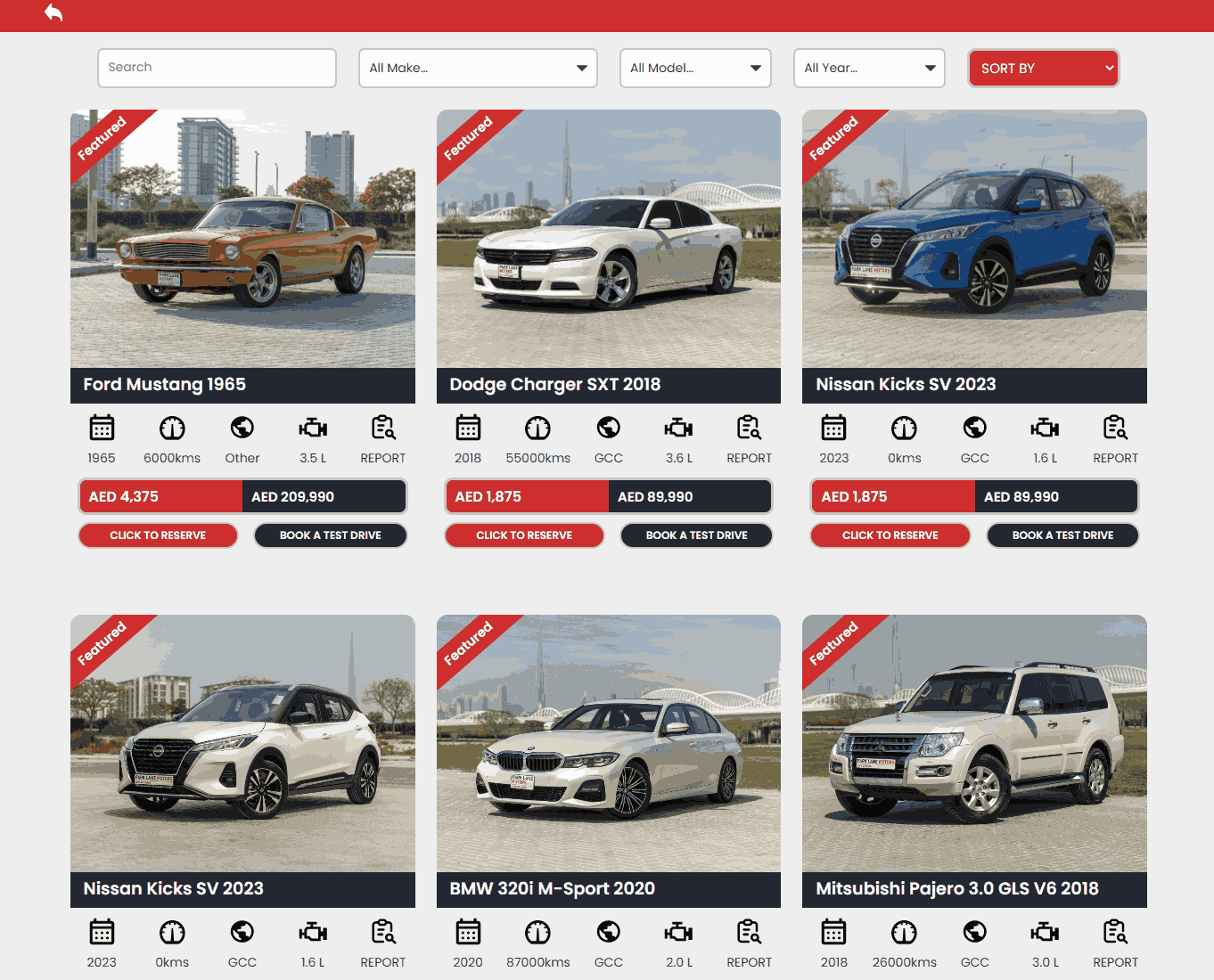Click the globe icon on Mitsubishi Pajero
The height and width of the screenshot is (980, 1214).
975,932
